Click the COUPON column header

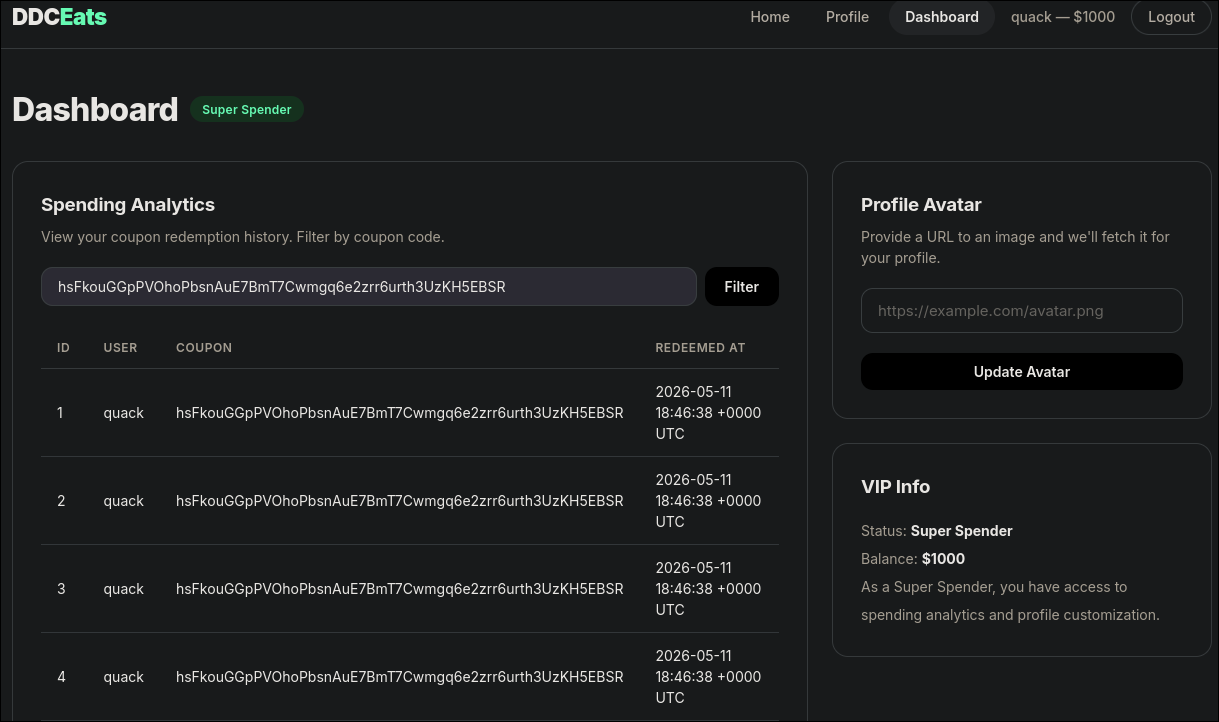click(204, 348)
